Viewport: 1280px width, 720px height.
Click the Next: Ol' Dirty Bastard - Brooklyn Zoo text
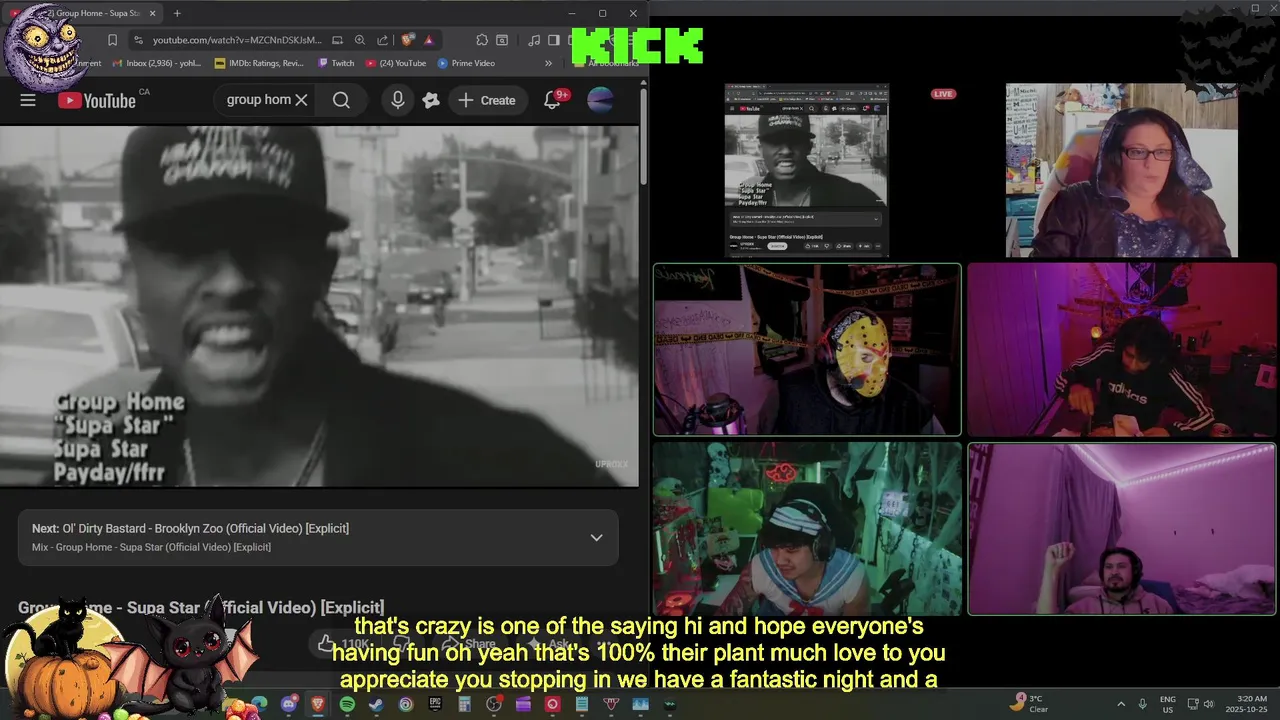[190, 528]
